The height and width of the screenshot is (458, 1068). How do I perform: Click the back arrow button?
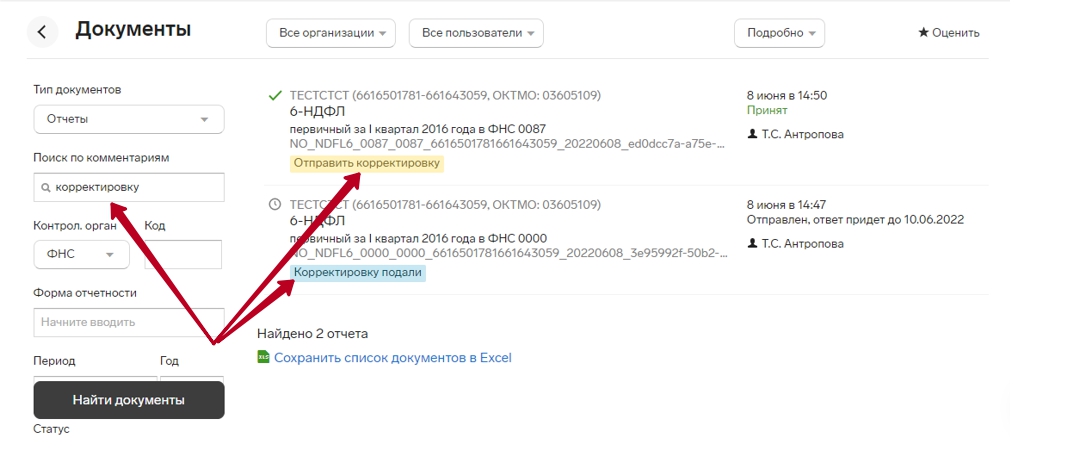click(x=41, y=32)
